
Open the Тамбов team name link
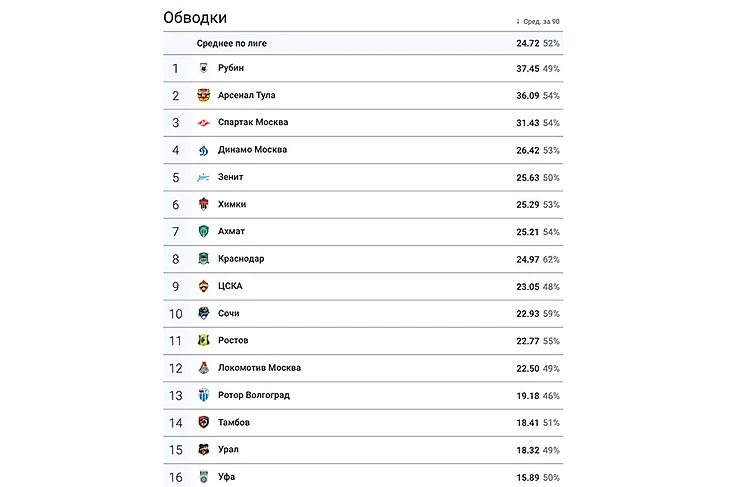click(234, 422)
